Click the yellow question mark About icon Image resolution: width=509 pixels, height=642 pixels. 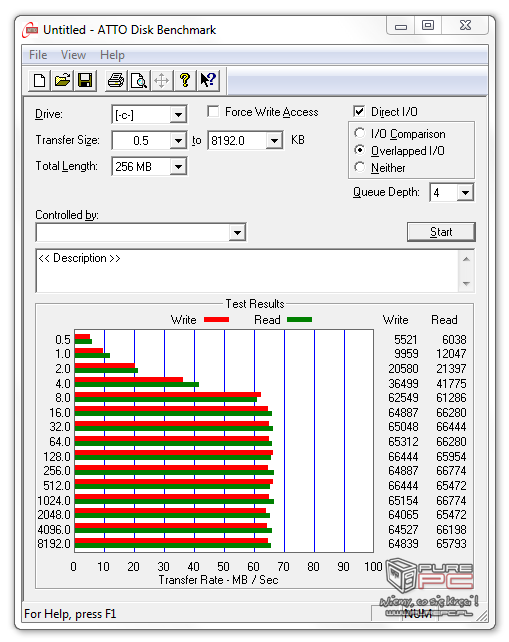click(x=185, y=80)
